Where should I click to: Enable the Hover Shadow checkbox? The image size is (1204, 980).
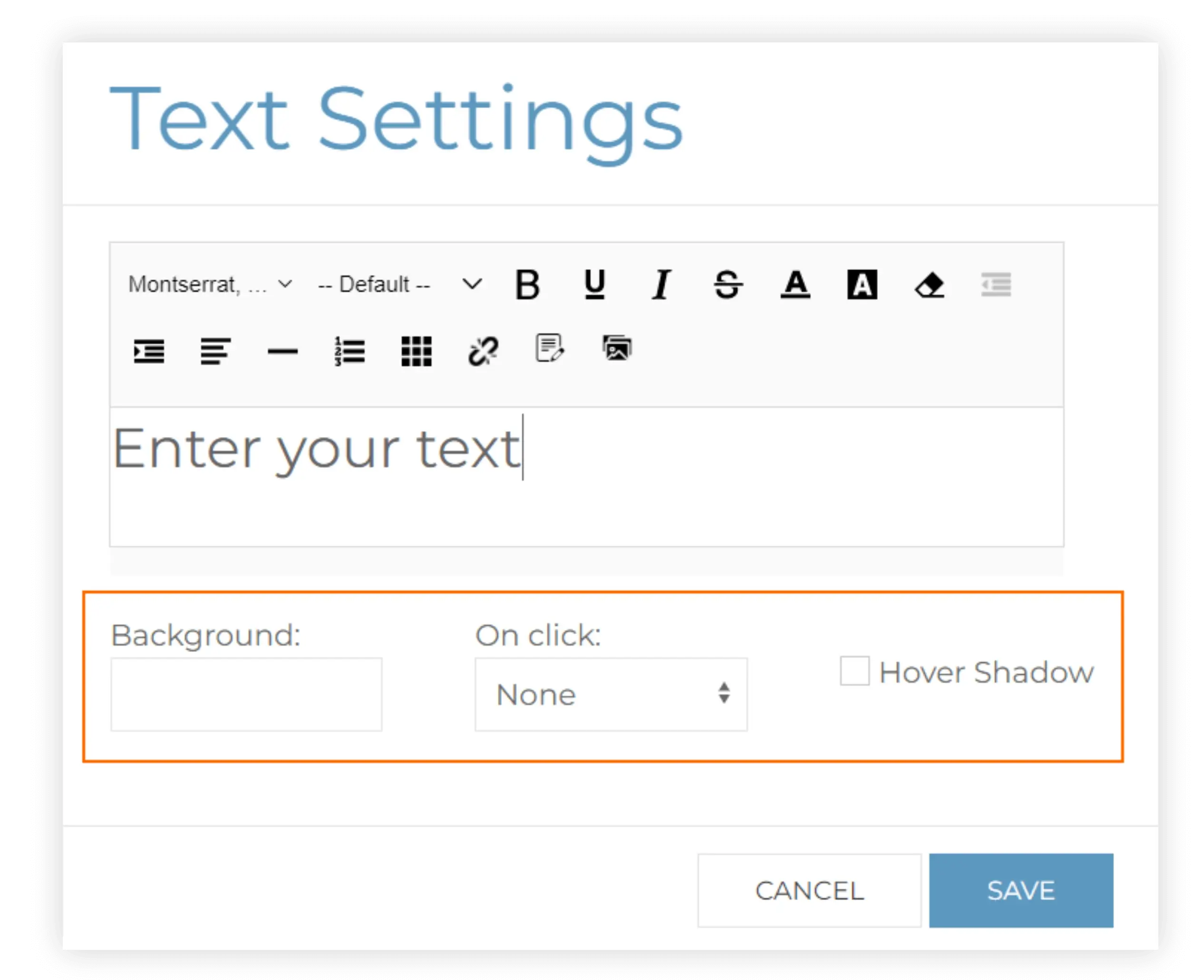pos(854,670)
